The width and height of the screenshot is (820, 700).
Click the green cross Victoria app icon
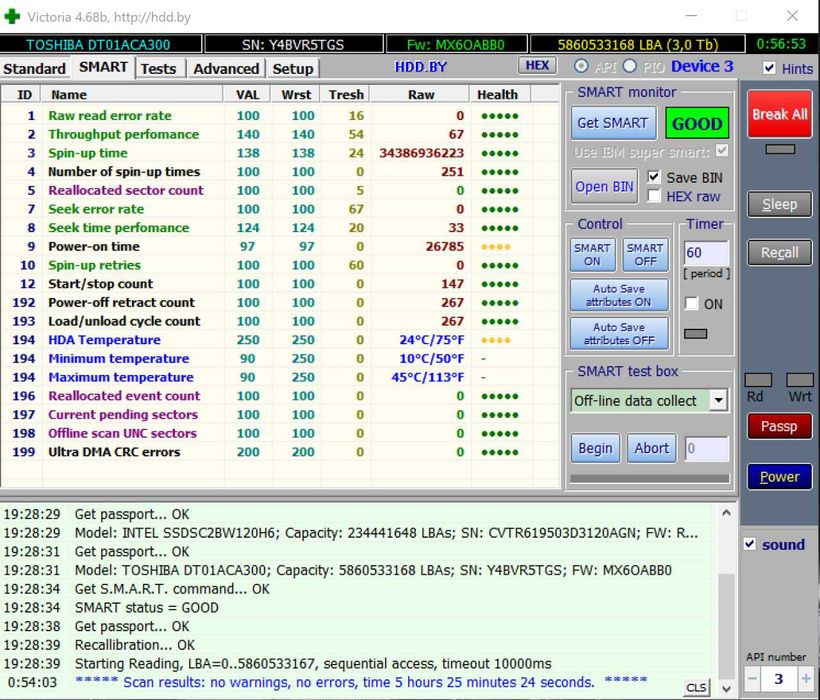click(12, 16)
